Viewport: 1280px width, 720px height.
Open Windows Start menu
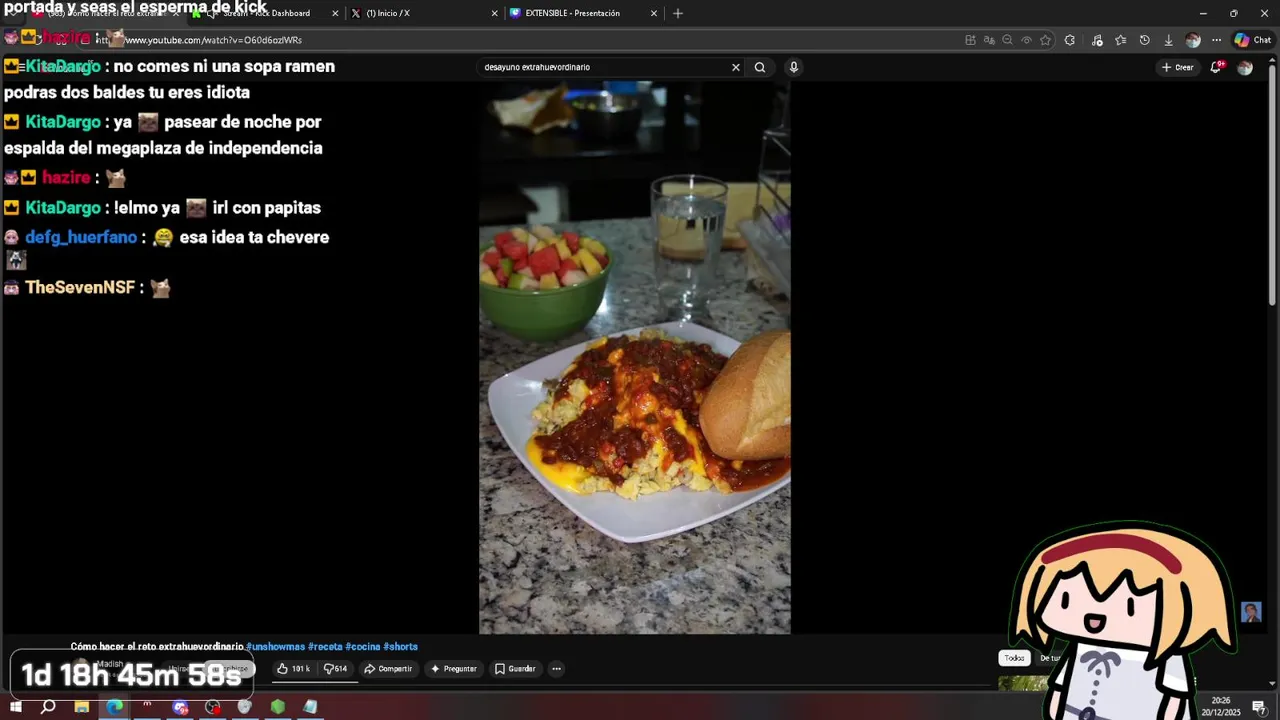[x=16, y=707]
